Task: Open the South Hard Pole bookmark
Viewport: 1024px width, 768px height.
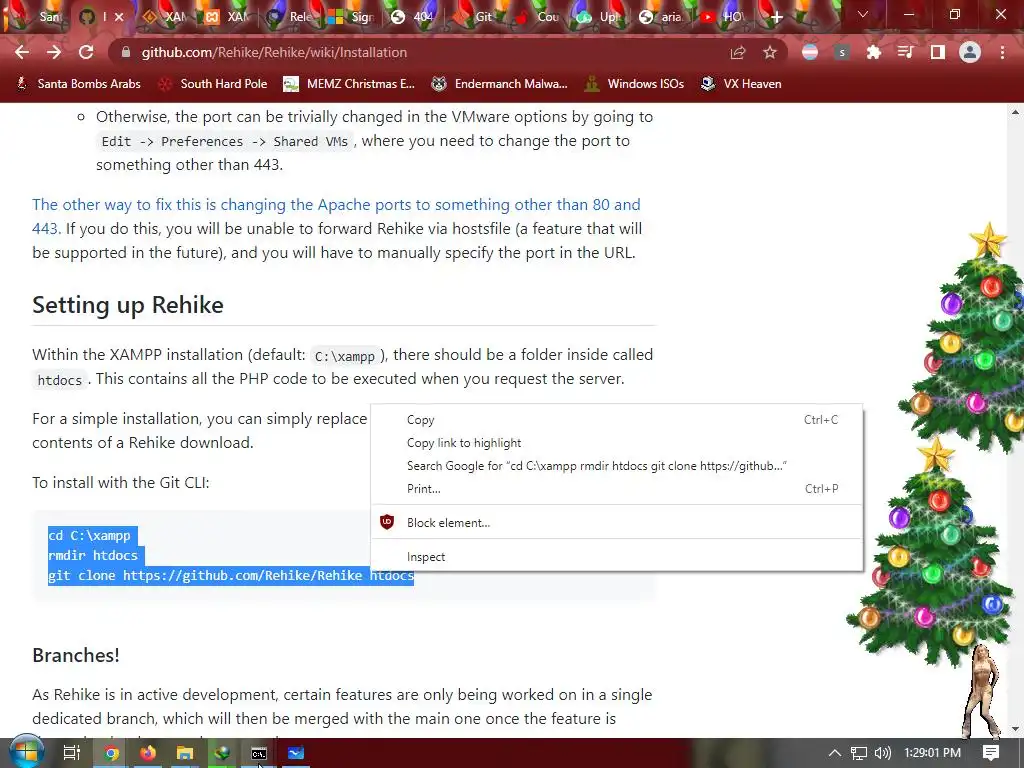Action: [214, 84]
